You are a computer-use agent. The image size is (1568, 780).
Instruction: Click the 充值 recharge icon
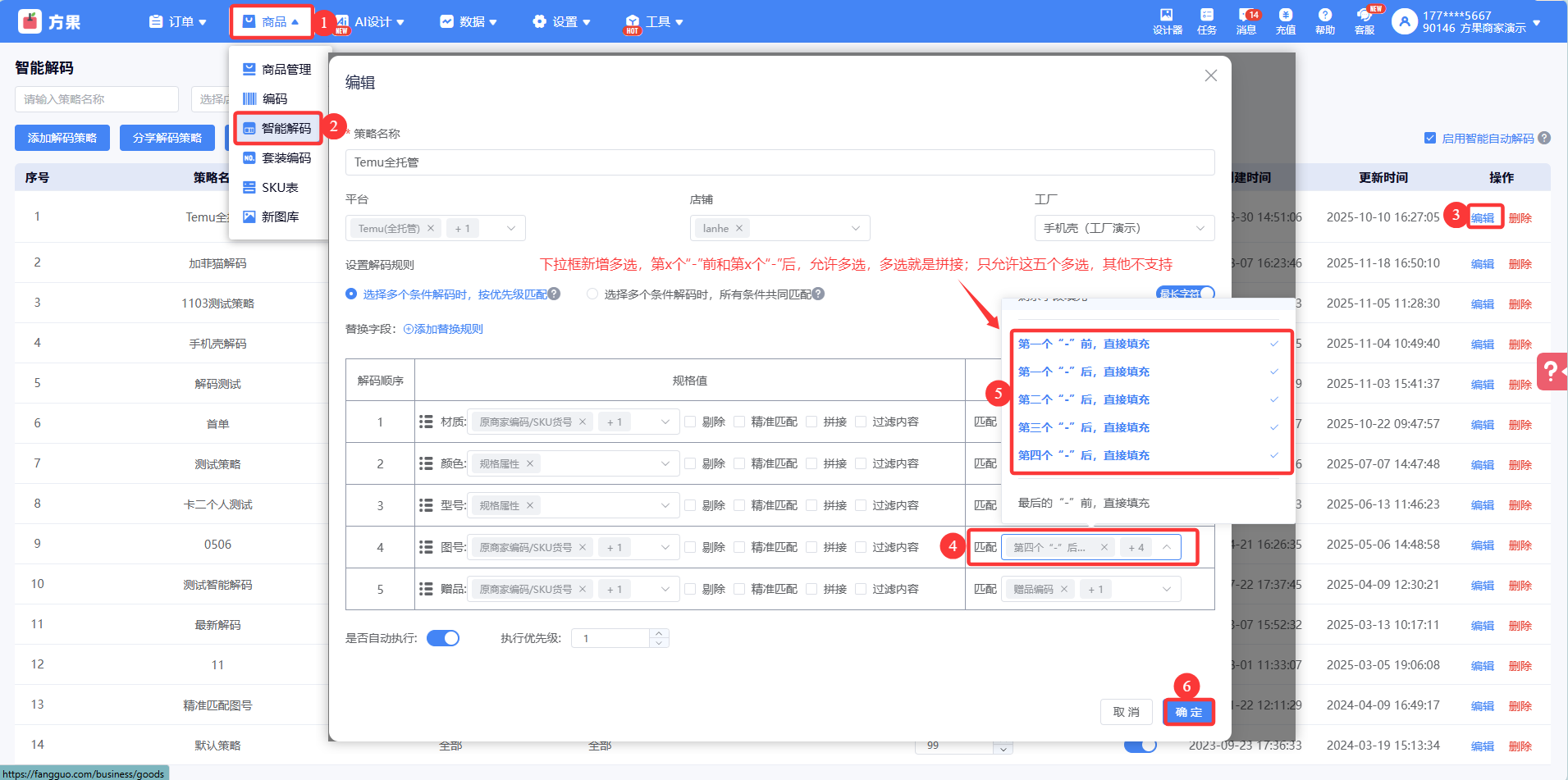pyautogui.click(x=1285, y=21)
